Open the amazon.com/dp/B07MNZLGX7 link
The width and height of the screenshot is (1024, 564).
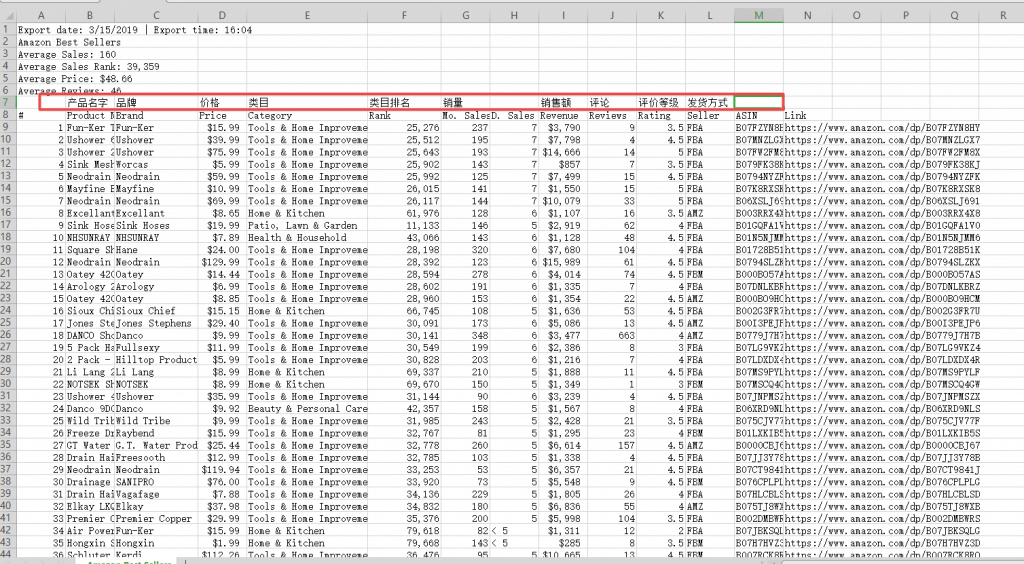tap(882, 140)
